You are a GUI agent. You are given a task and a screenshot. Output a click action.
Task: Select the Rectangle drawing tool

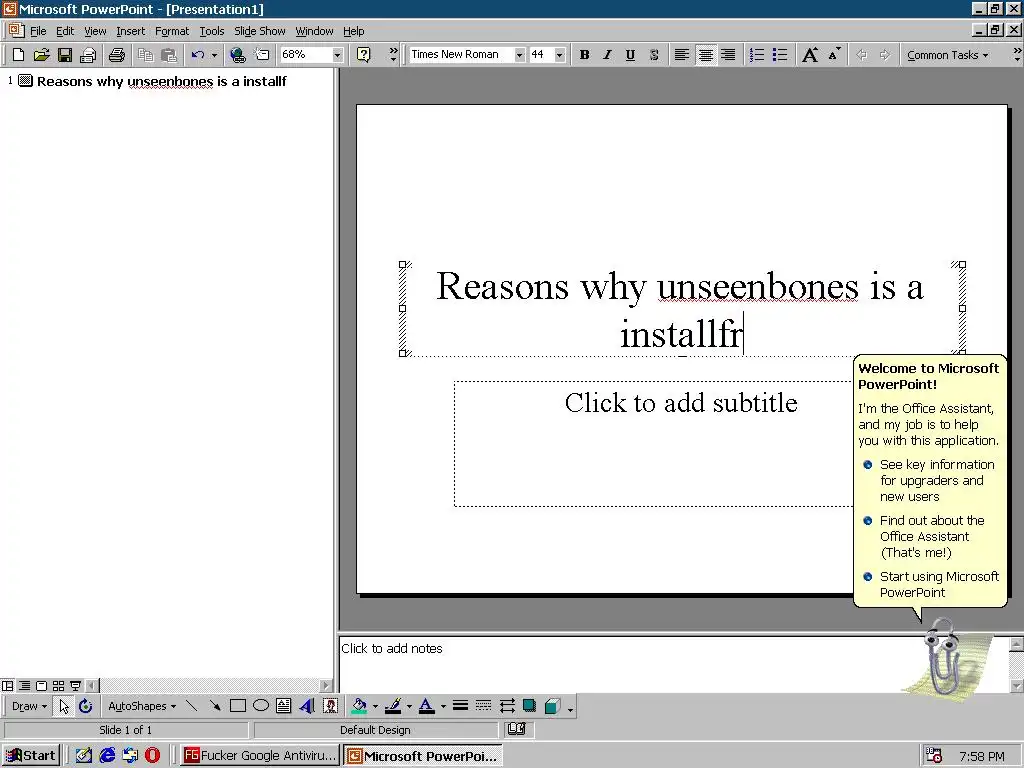pyautogui.click(x=238, y=706)
